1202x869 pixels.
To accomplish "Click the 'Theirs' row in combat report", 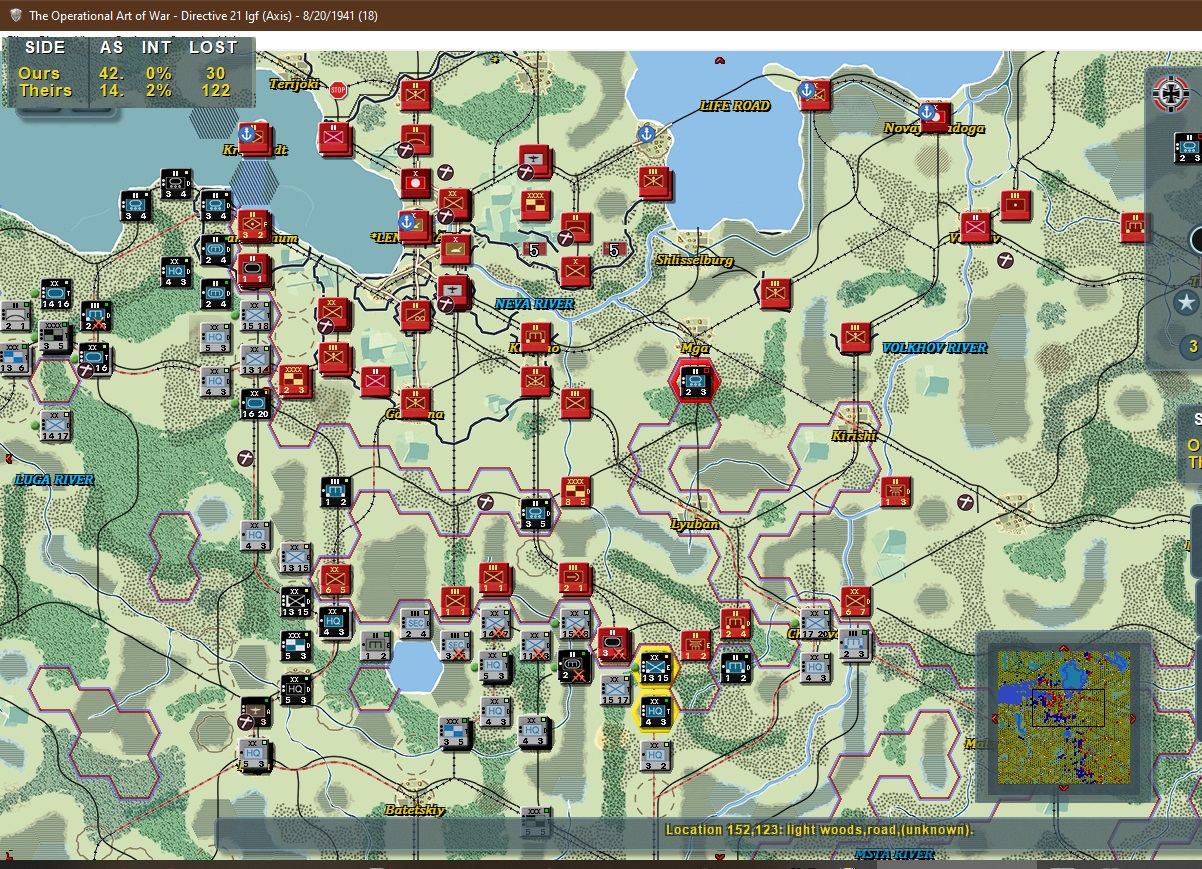I will pos(125,90).
